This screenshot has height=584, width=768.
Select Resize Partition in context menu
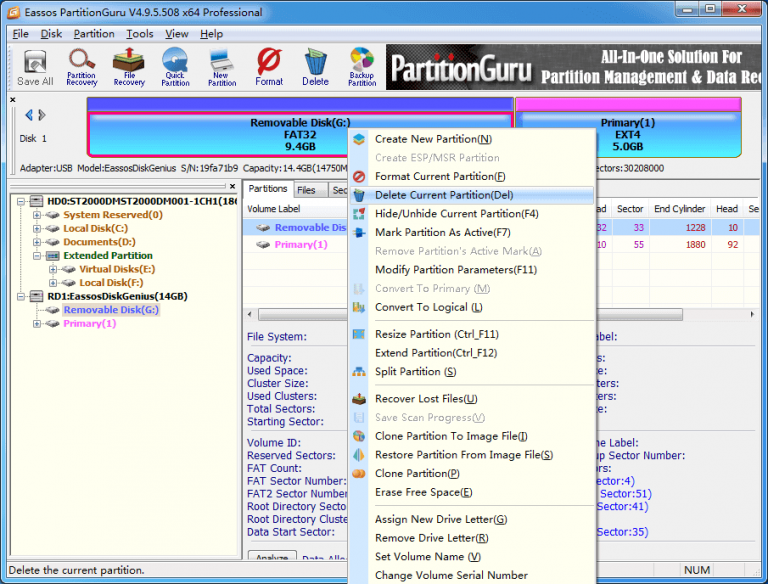(x=436, y=334)
